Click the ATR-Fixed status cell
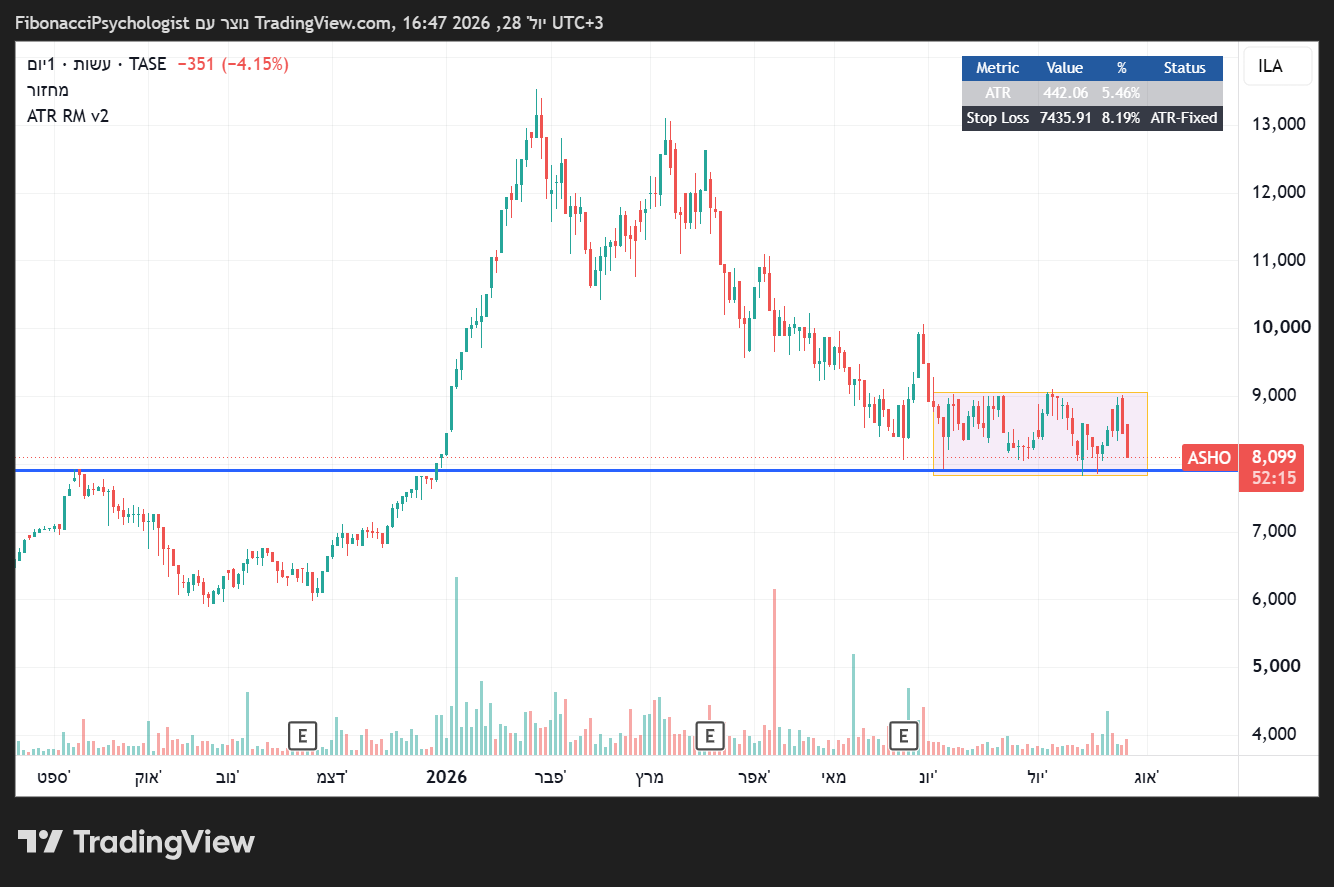This screenshot has height=887, width=1334. coord(1185,118)
